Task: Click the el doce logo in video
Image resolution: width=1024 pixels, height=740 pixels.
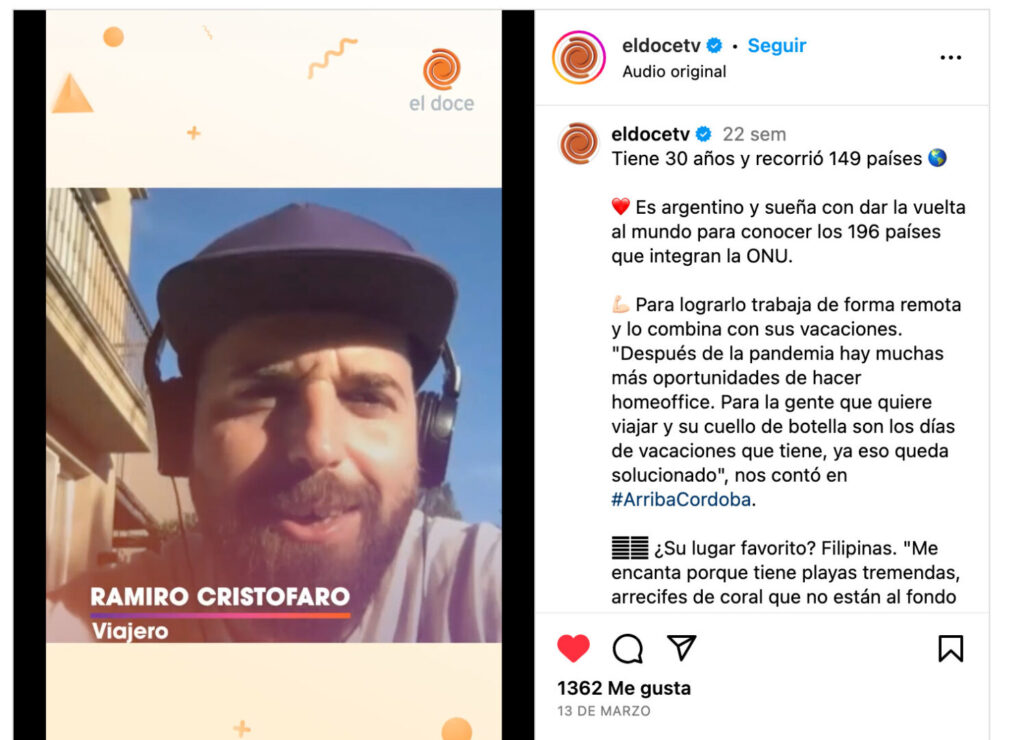Action: [x=441, y=80]
